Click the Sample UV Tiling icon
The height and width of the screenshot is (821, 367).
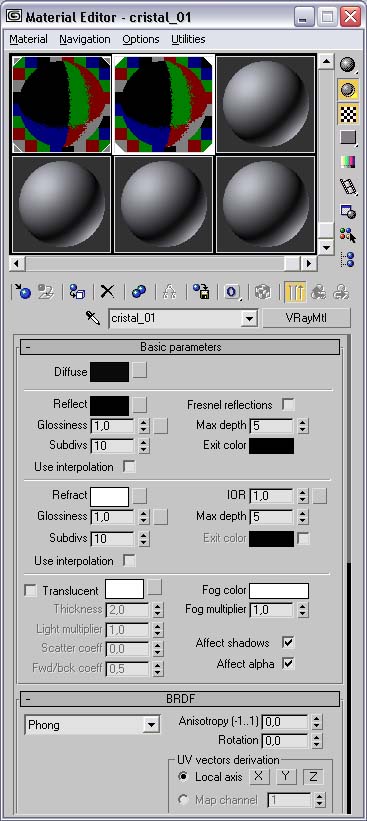[x=348, y=138]
